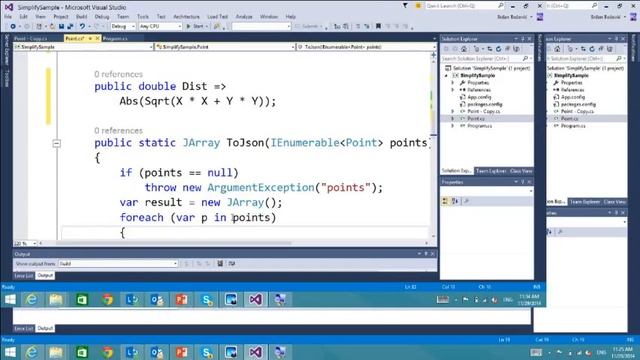640x360 pixels.
Task: Open the SimplifySample project navigation dropdown
Action: (83, 47)
